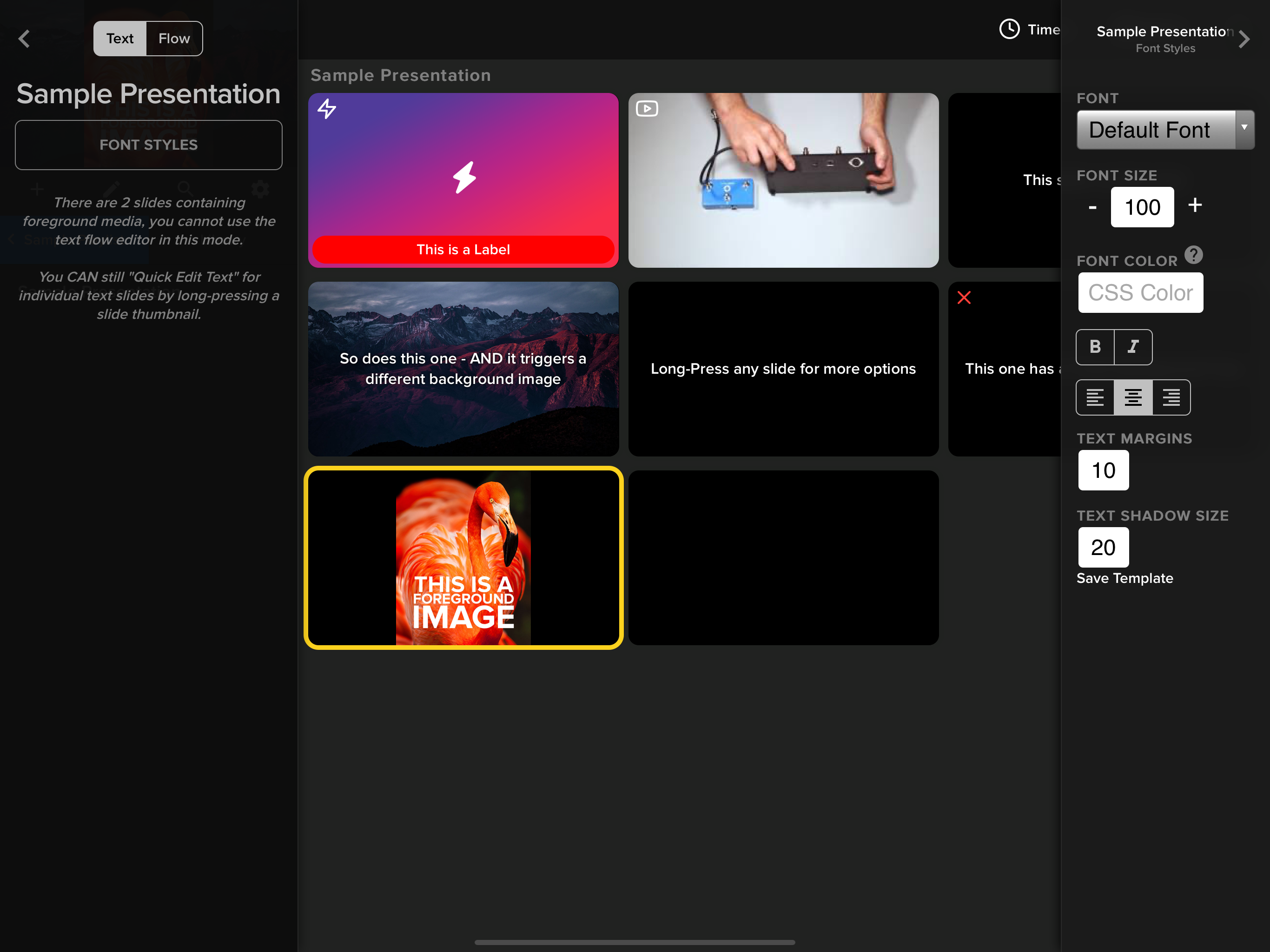Click Save Template link

(1124, 578)
